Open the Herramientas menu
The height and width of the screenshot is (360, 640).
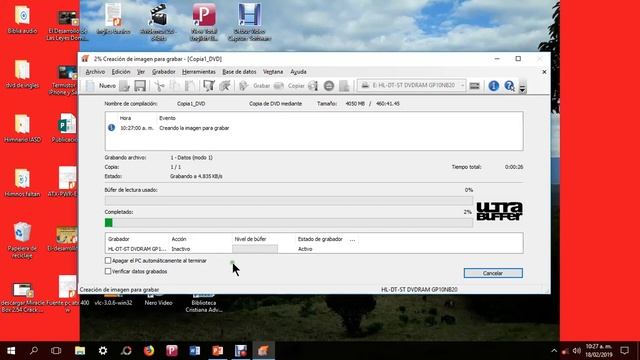click(199, 72)
